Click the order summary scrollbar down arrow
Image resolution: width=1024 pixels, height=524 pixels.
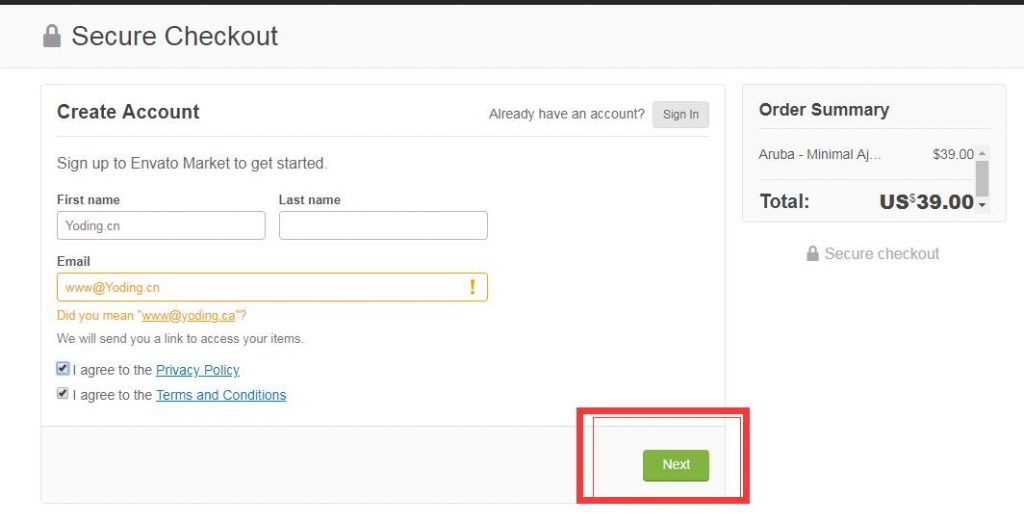(982, 205)
